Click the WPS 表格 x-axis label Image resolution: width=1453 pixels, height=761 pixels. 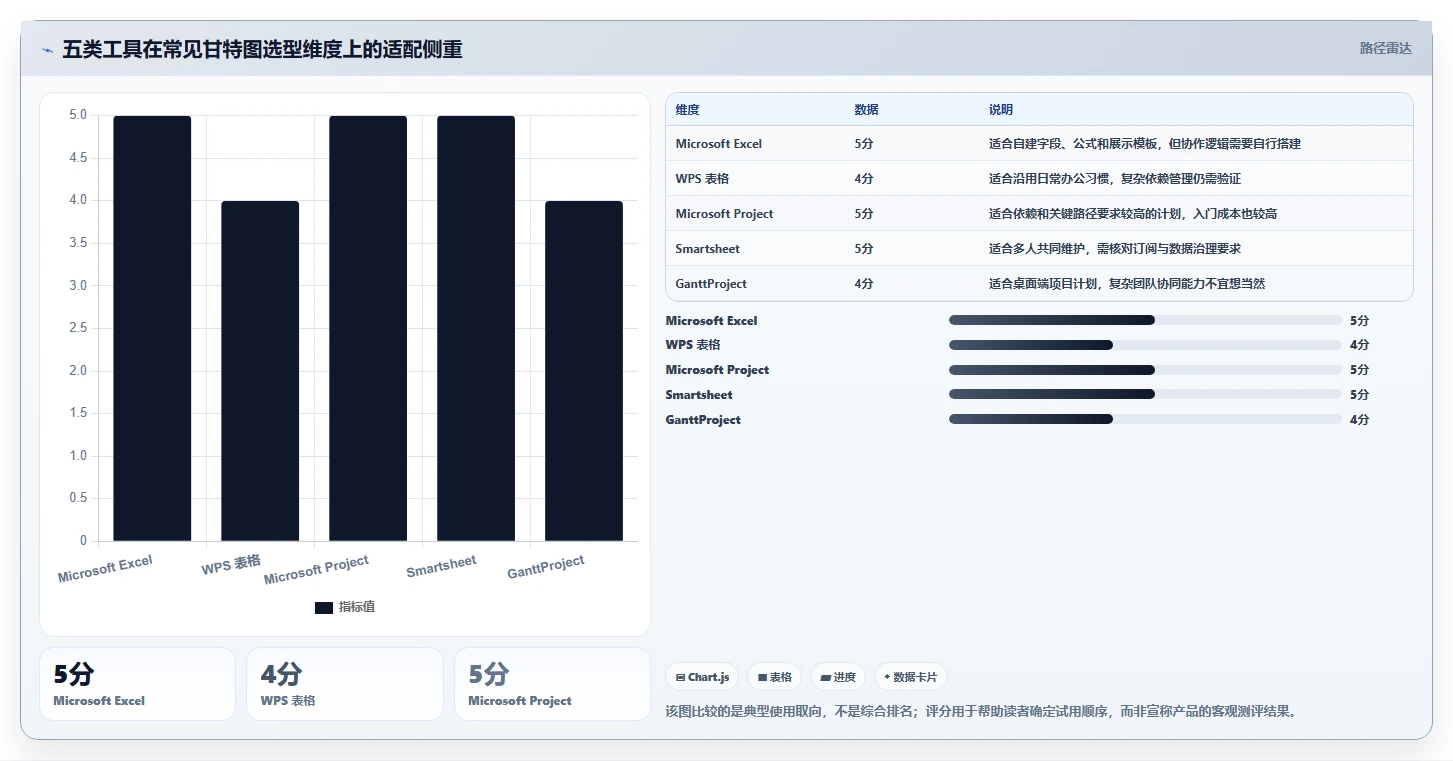tap(231, 564)
